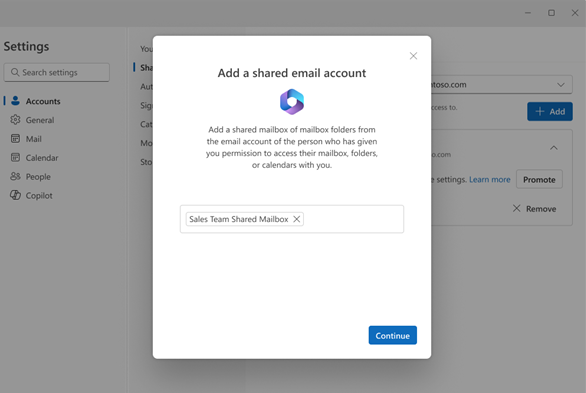This screenshot has height=393, width=586.
Task: Collapse the shared account card chevron
Action: pyautogui.click(x=553, y=148)
